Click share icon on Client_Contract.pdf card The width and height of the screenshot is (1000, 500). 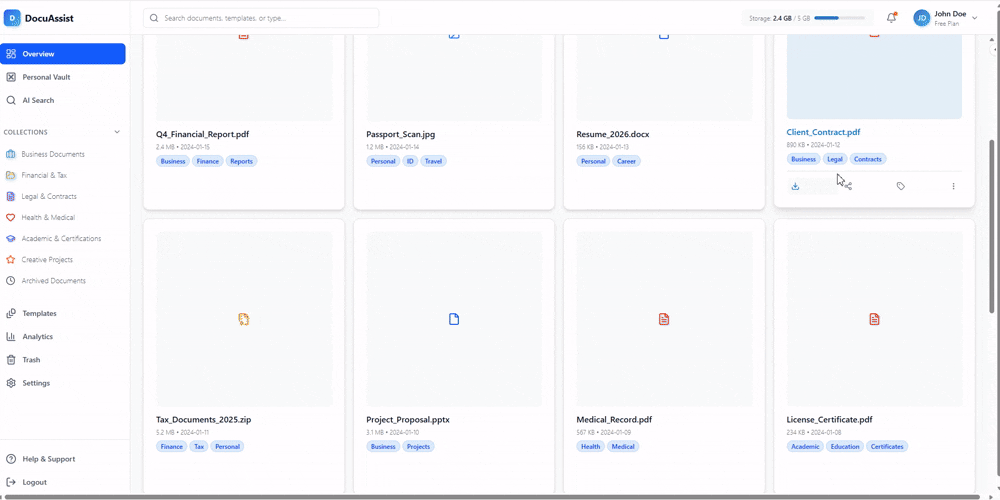click(848, 186)
